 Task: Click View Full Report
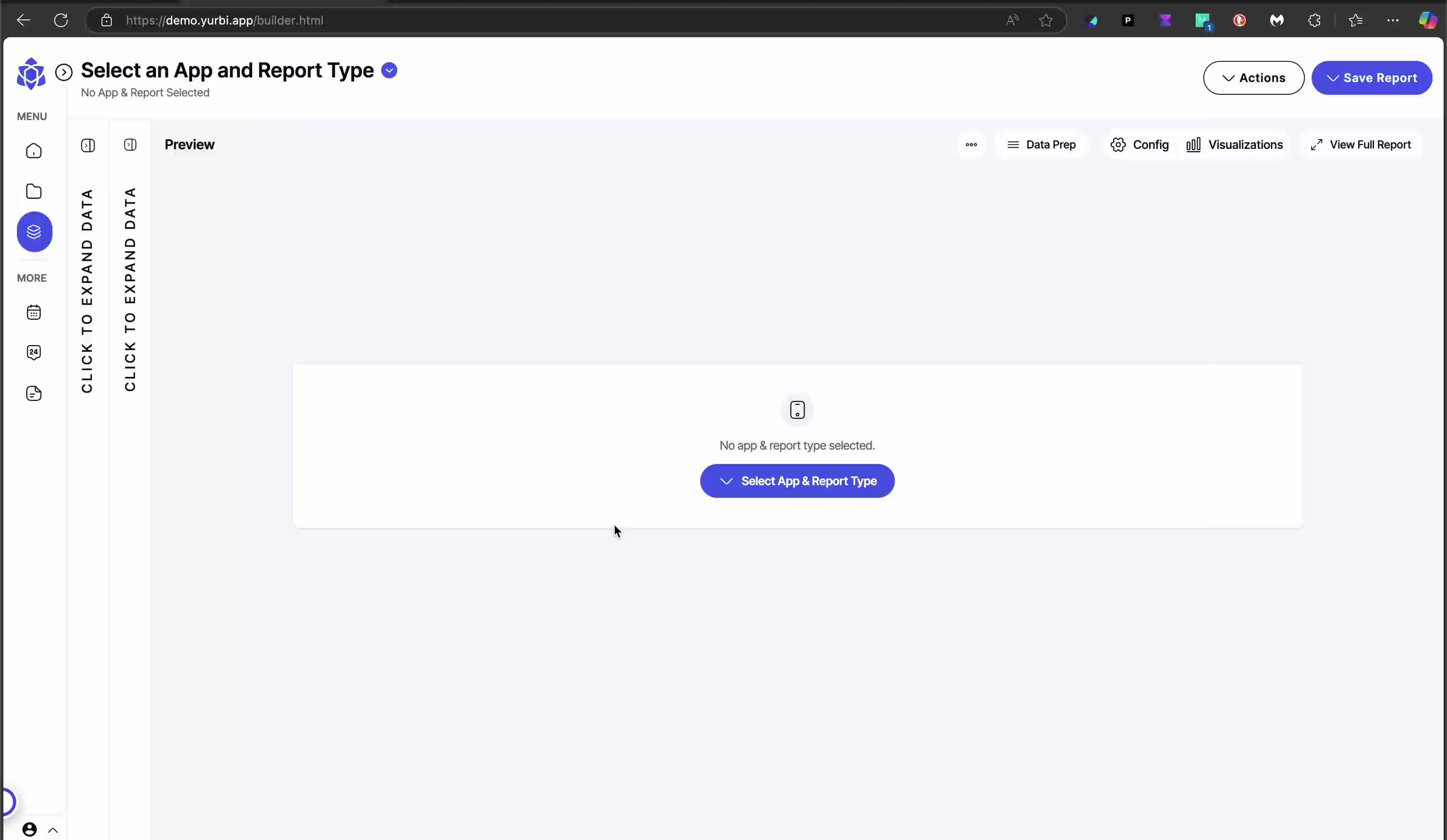coord(1360,145)
